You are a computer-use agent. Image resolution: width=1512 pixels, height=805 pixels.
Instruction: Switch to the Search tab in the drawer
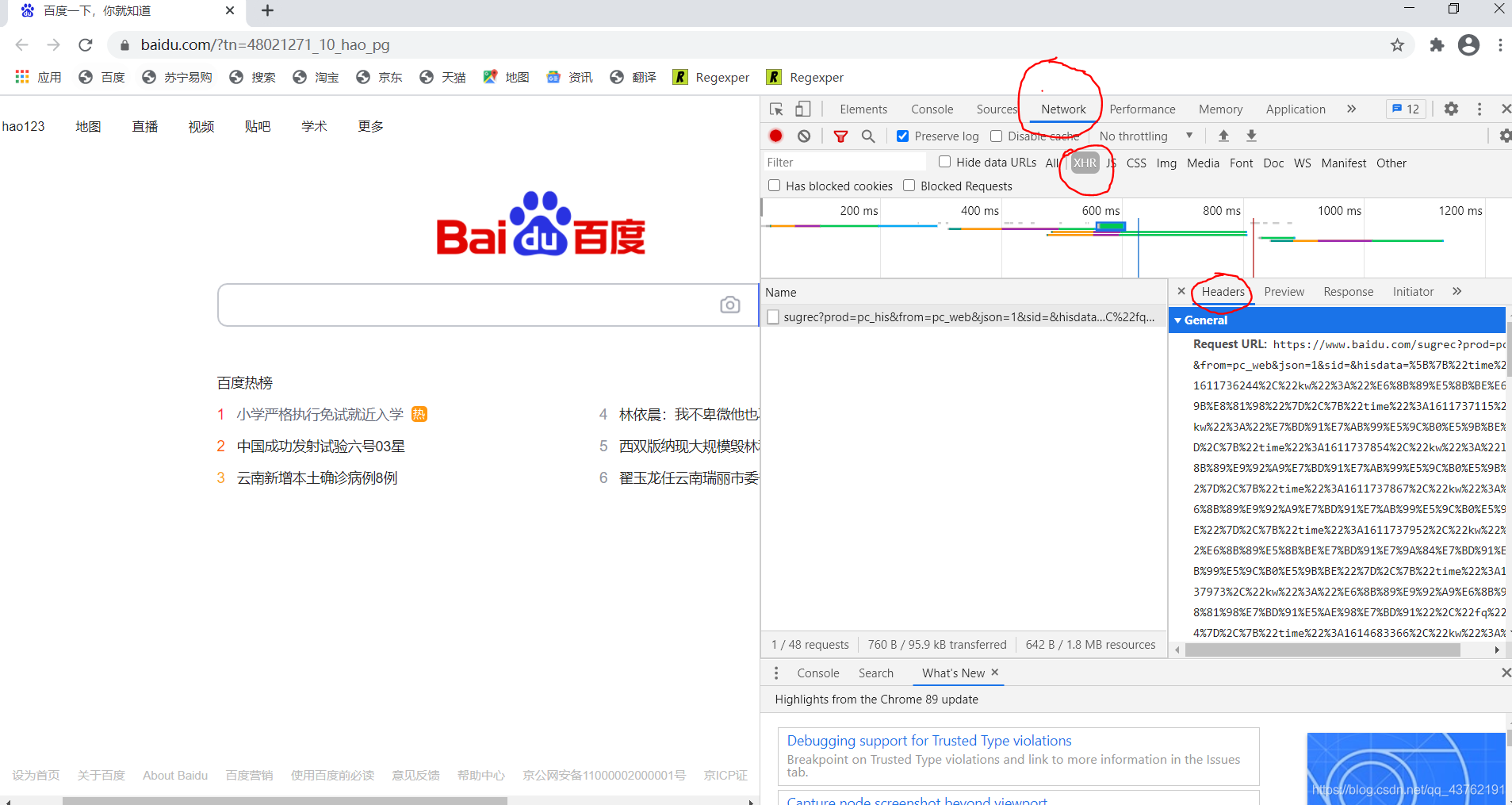[875, 673]
